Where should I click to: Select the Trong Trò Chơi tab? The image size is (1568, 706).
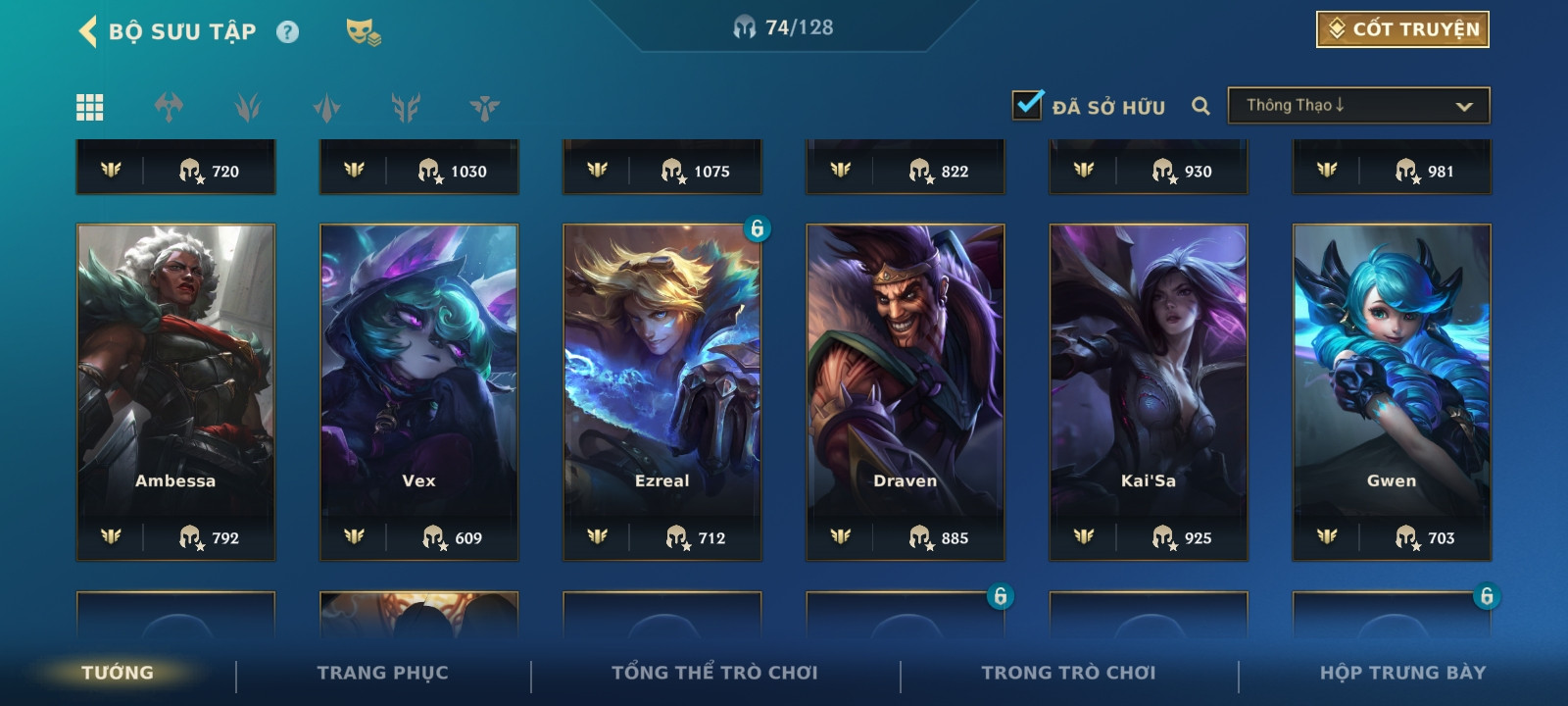point(1068,673)
